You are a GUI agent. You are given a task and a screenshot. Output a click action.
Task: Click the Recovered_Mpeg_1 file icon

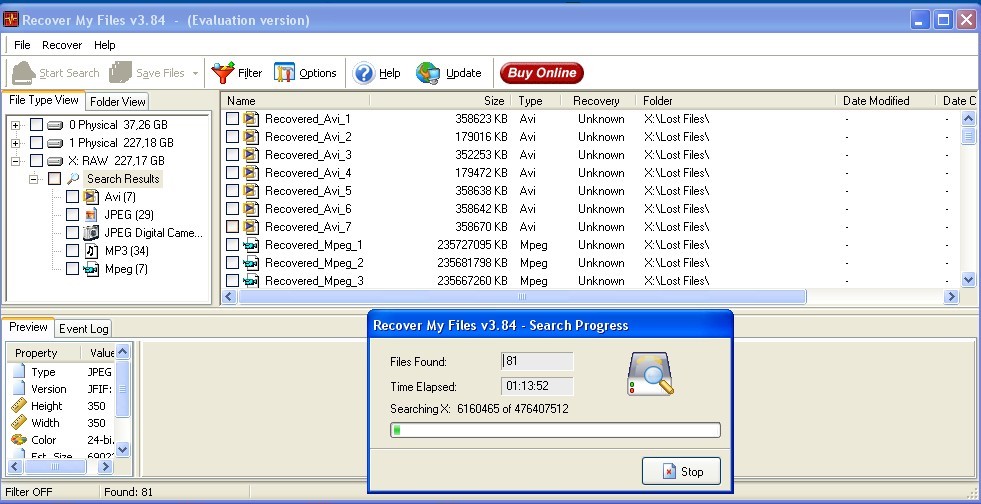(252, 244)
